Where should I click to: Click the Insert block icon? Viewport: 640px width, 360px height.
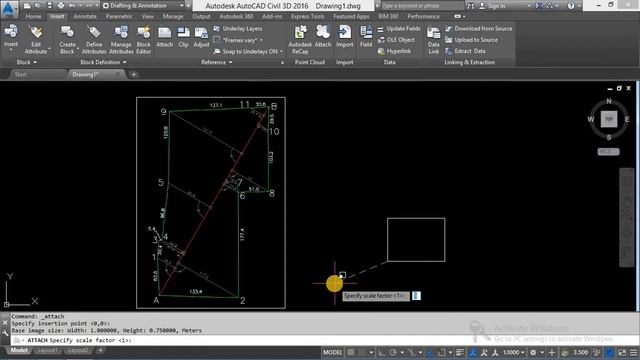pyautogui.click(x=11, y=32)
